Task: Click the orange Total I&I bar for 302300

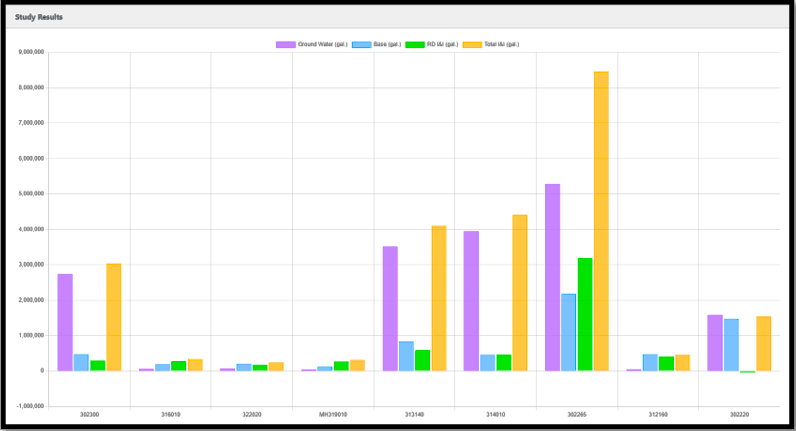Action: (x=113, y=317)
